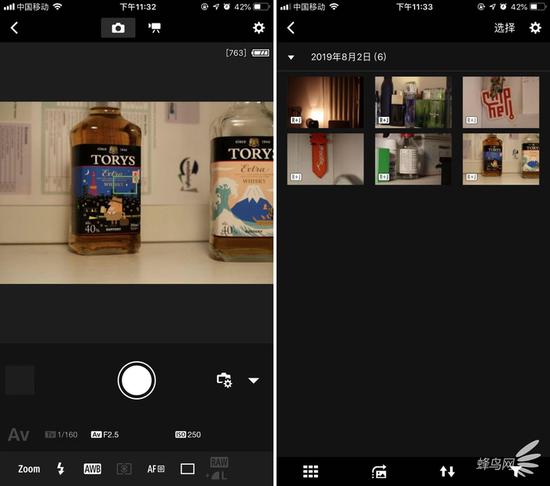Screen dimensions: 550x486
Task: Open the lamp and curtain thumbnail
Action: pyautogui.click(x=325, y=102)
